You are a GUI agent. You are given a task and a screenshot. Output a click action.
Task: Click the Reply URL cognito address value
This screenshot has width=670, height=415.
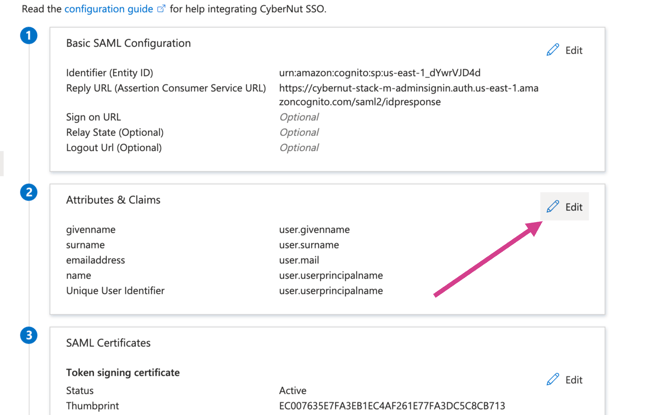[x=408, y=95]
